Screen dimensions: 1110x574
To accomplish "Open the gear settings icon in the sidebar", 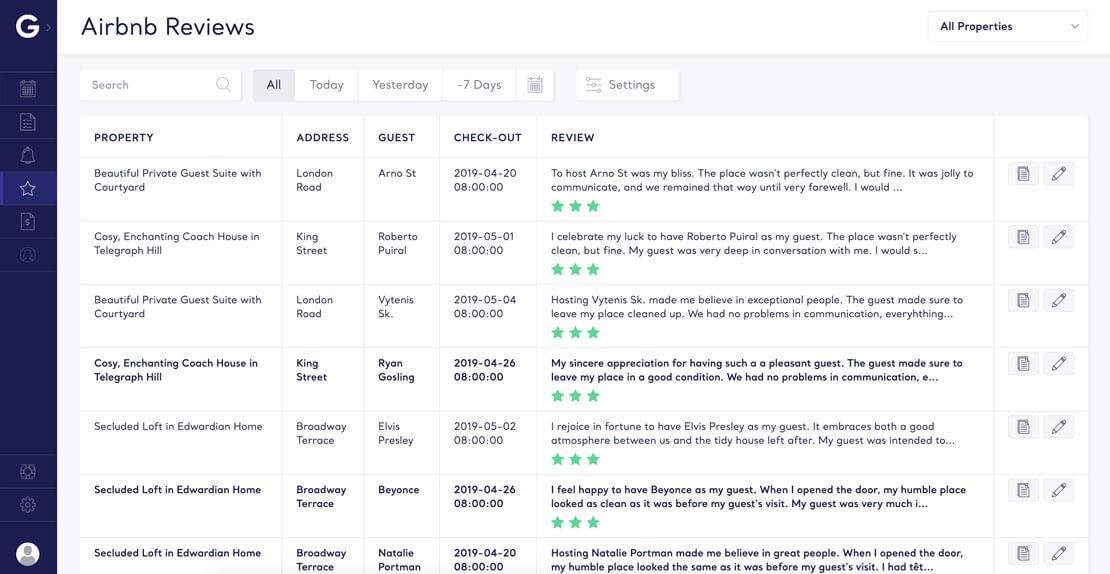I will 28,505.
